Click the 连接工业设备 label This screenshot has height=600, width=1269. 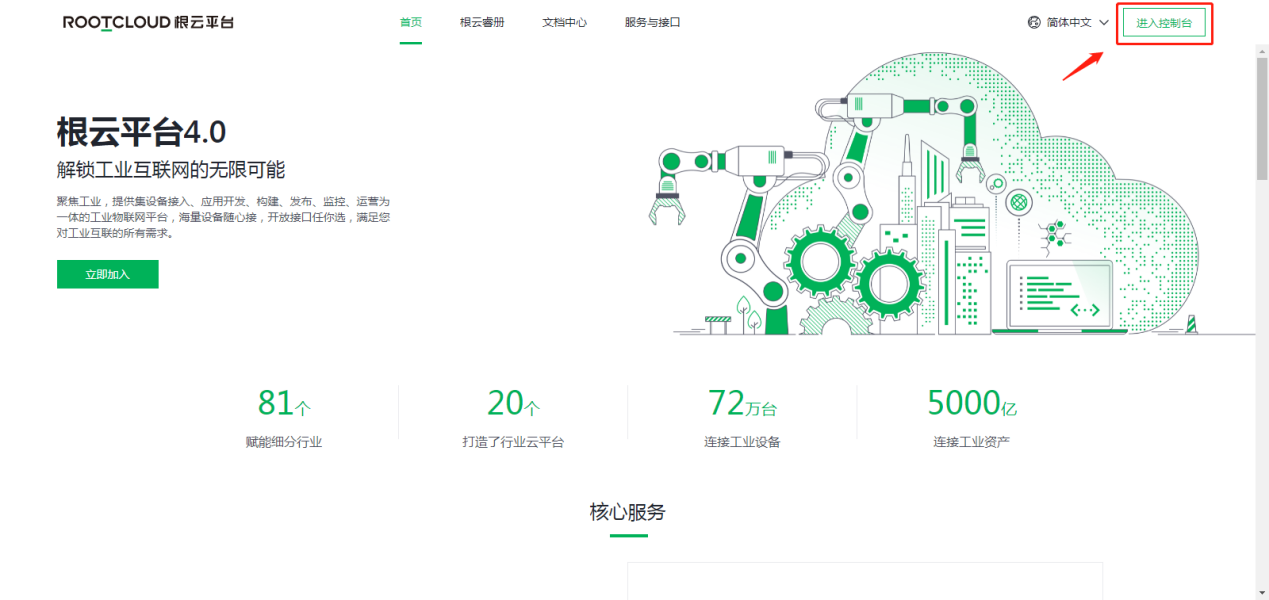742,442
